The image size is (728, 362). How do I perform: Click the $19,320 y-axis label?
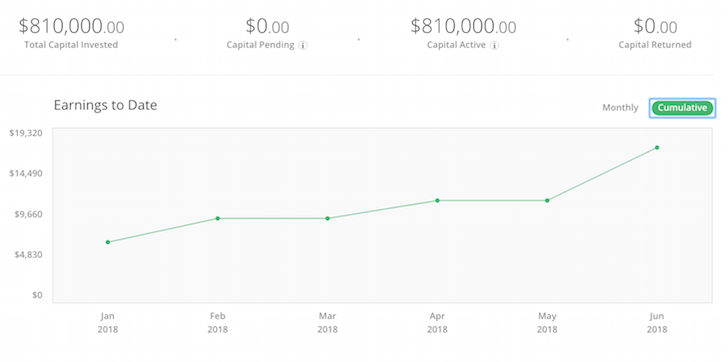click(x=26, y=133)
